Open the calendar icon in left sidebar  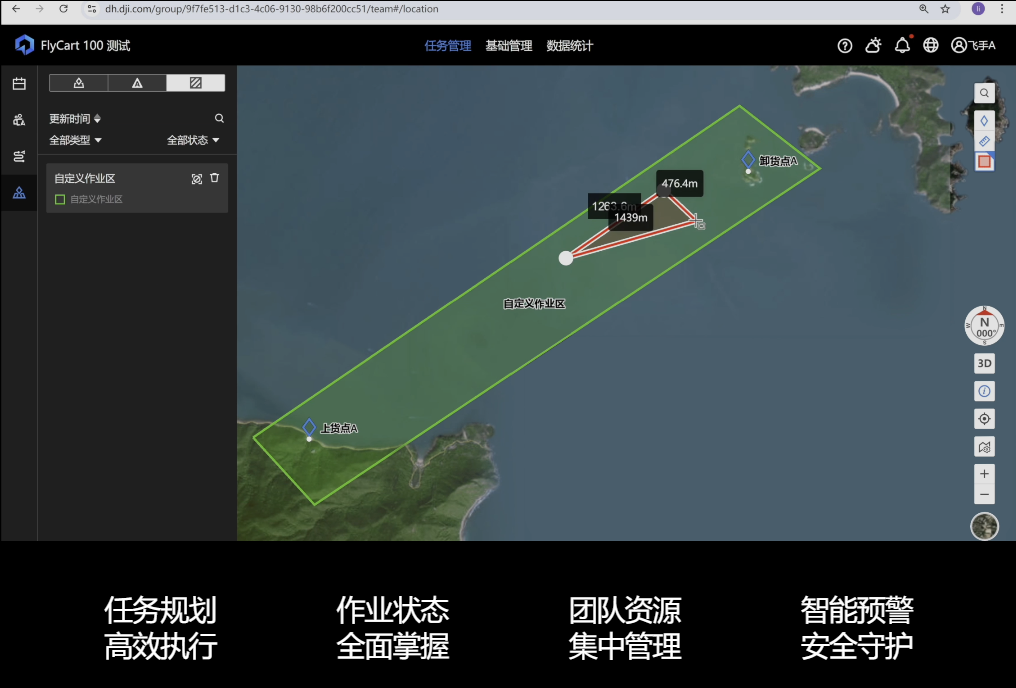[19, 84]
